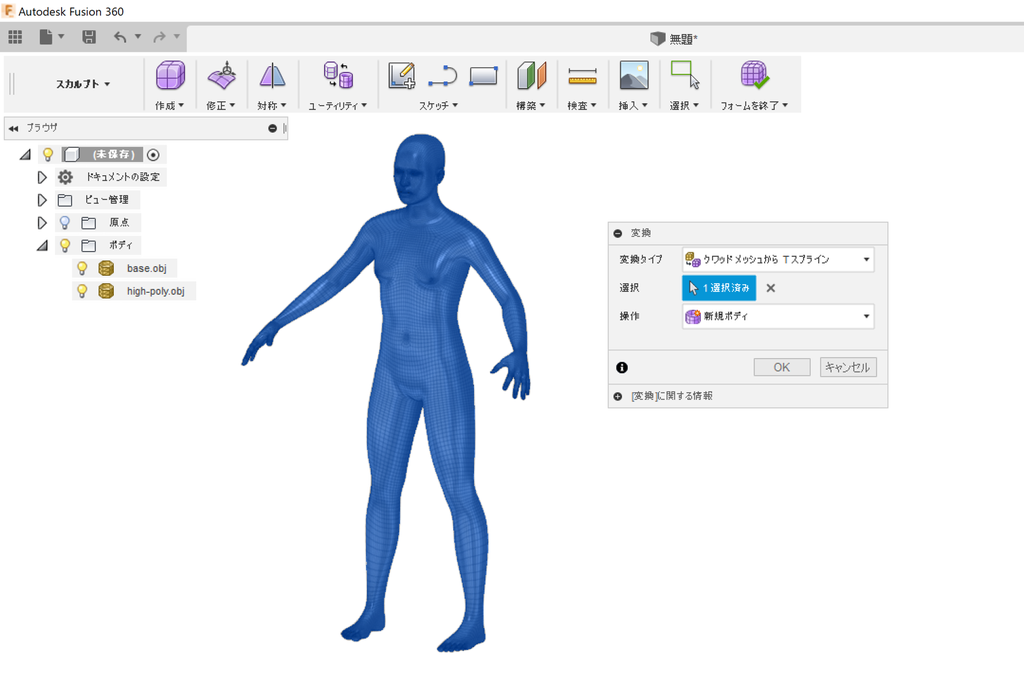Open the スカルプト workspace menu
This screenshot has height=685, width=1024.
point(83,85)
